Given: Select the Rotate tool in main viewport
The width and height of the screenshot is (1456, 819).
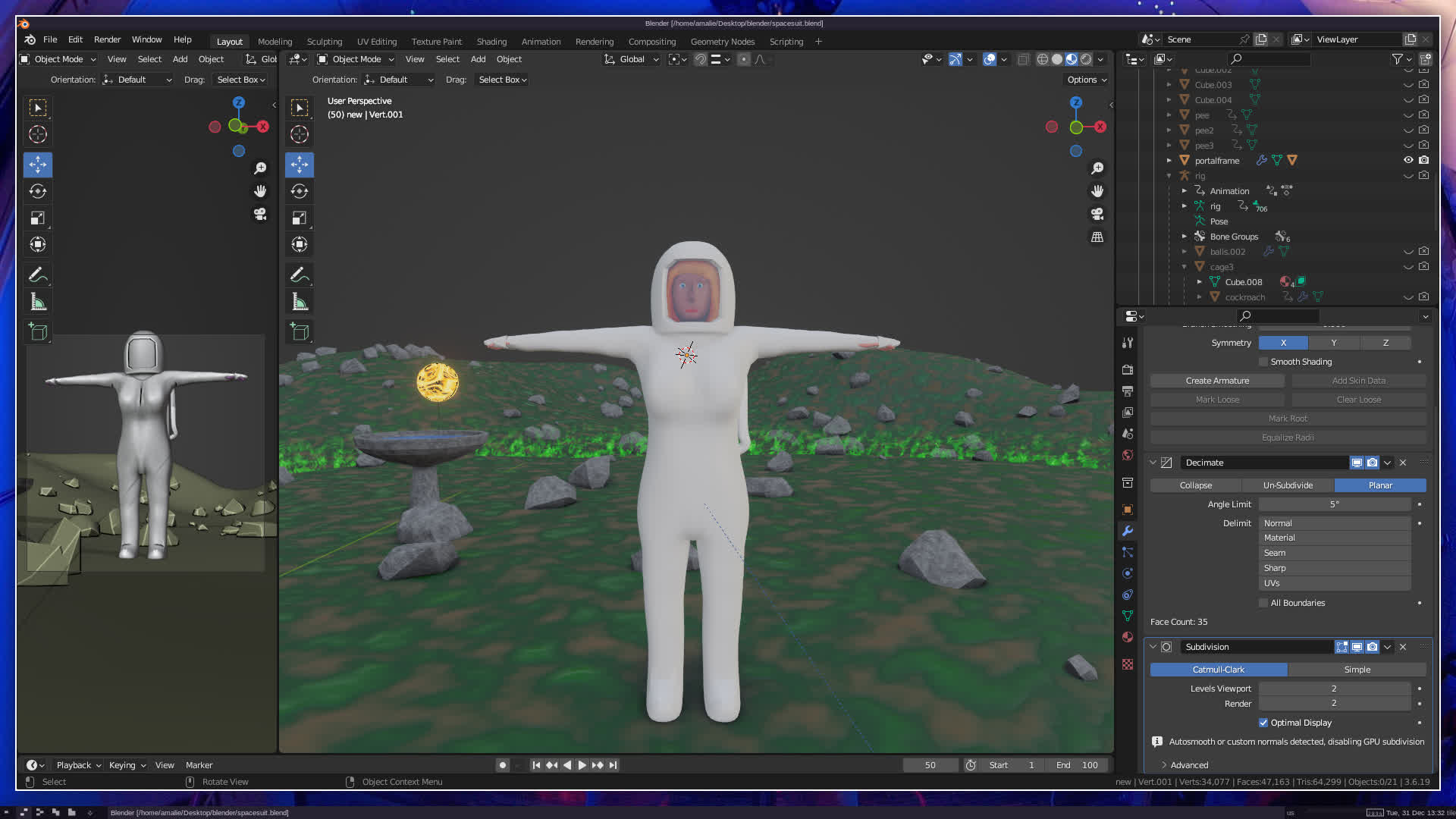Looking at the screenshot, I should pyautogui.click(x=300, y=191).
